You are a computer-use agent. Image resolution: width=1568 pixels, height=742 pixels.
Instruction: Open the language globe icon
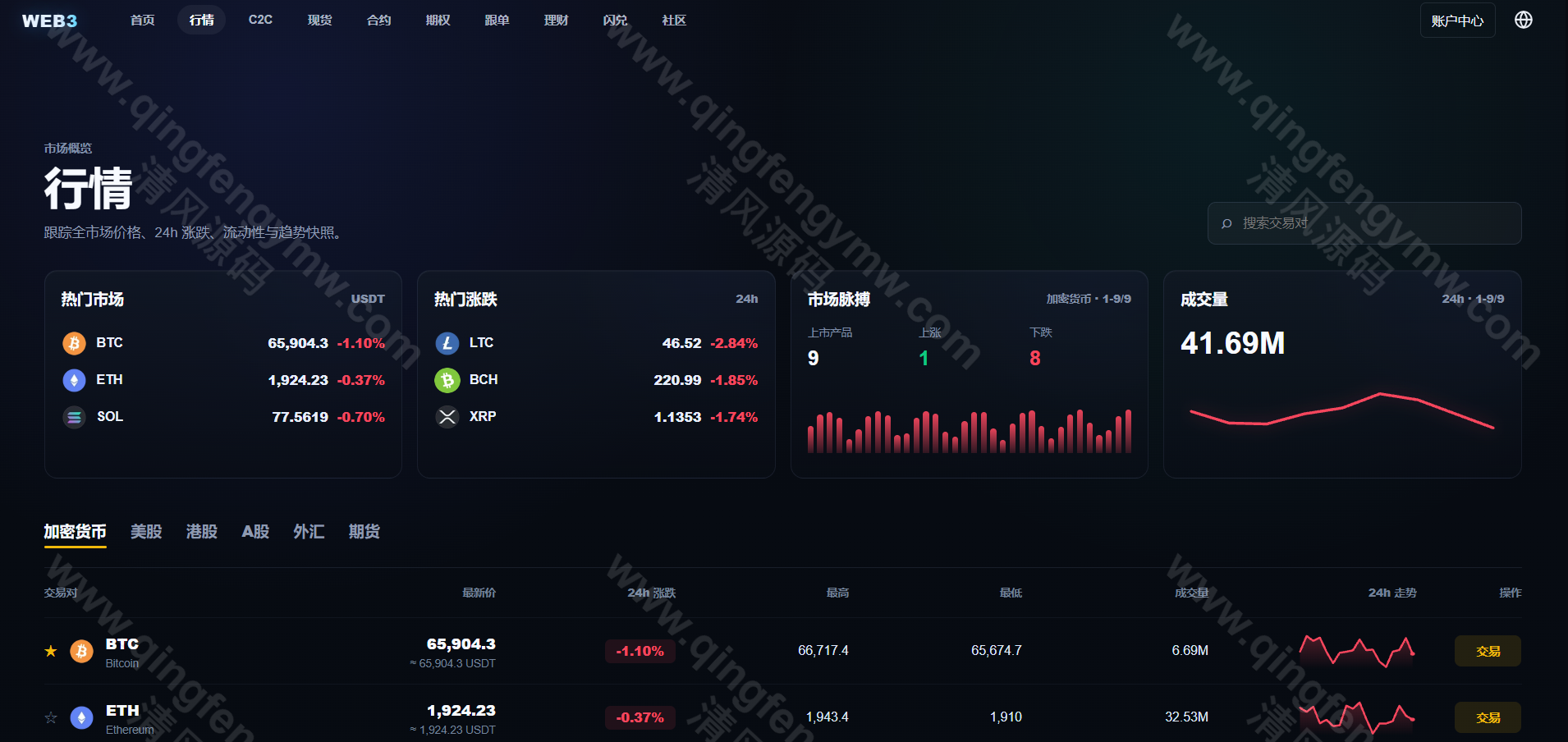pyautogui.click(x=1524, y=20)
